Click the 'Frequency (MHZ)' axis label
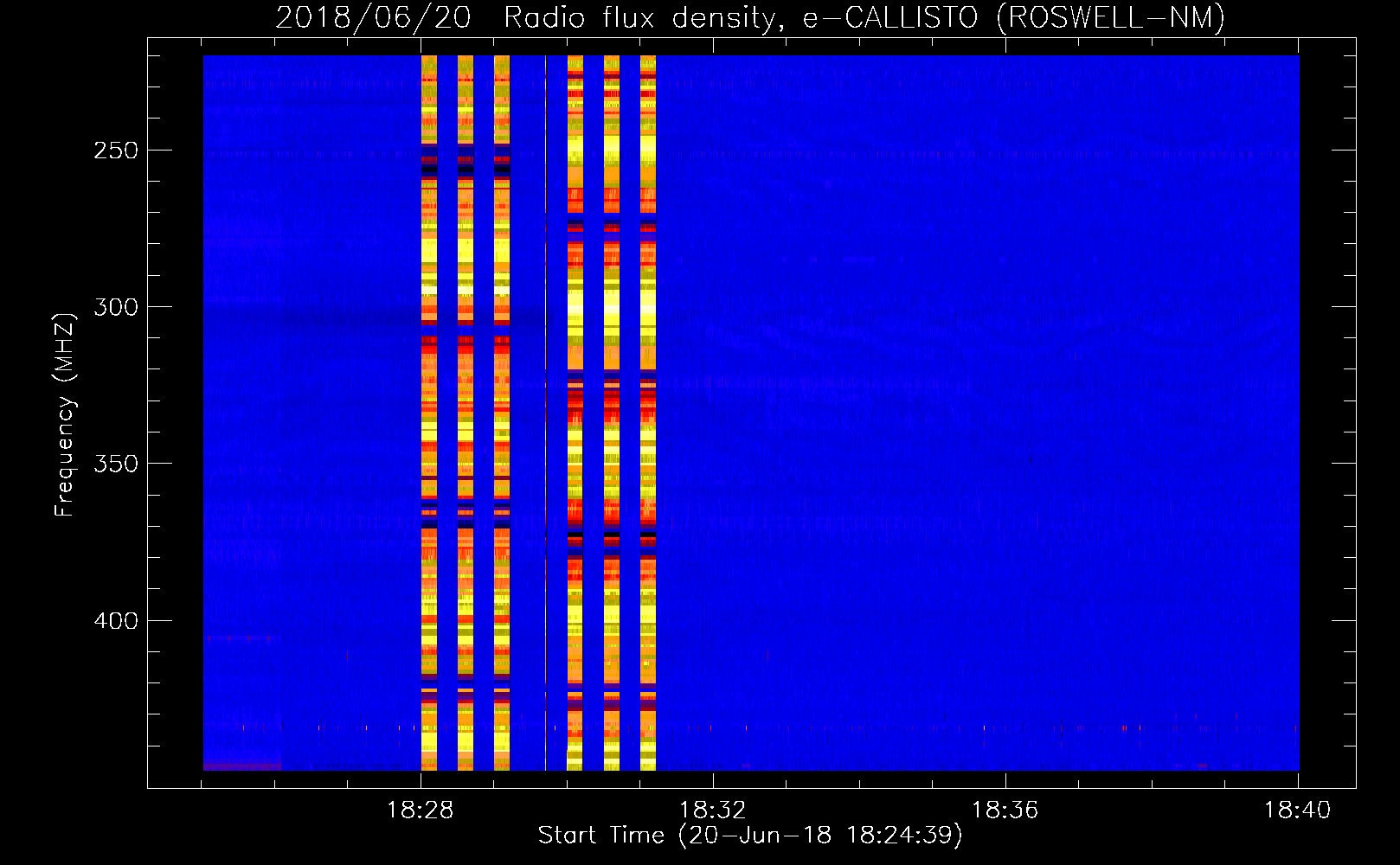 point(65,415)
